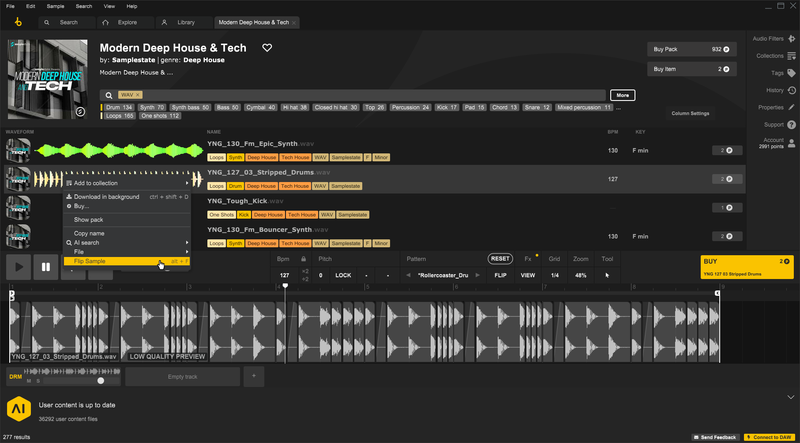
Task: Choose Download in background
Action: pos(127,196)
